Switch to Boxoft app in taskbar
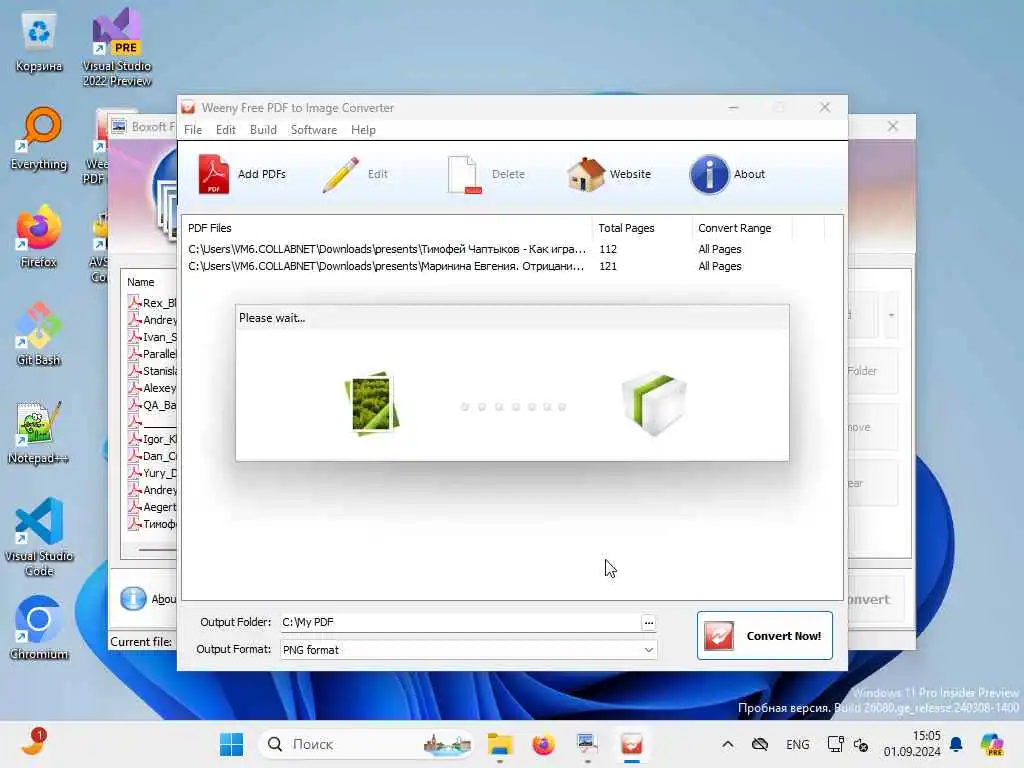 coord(586,744)
